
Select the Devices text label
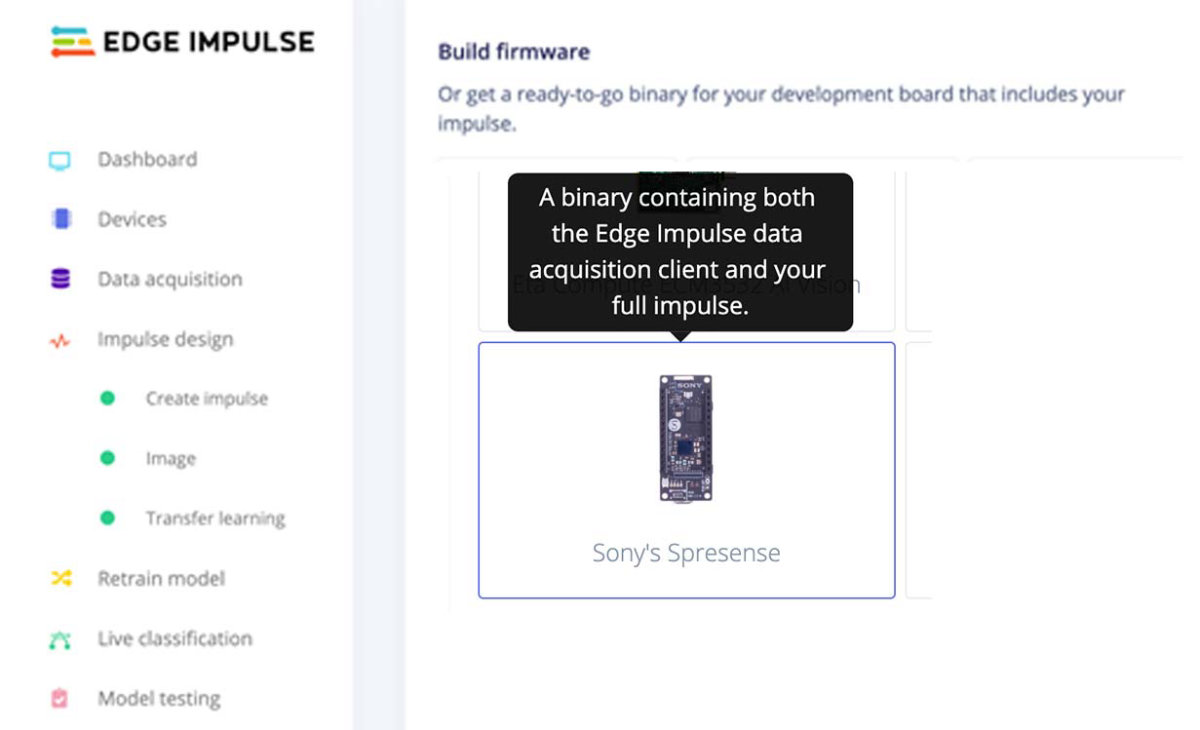[x=132, y=220]
